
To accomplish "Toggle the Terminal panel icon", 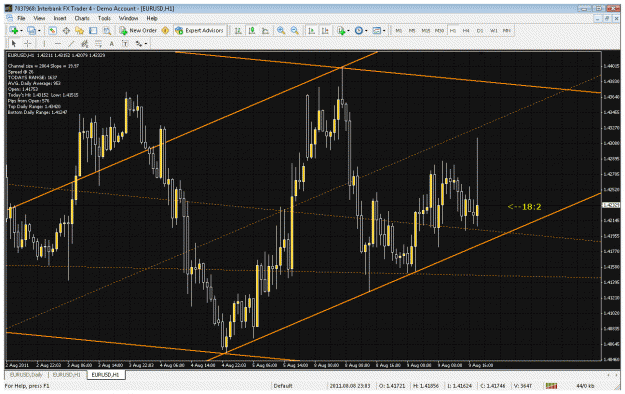I will (x=93, y=31).
